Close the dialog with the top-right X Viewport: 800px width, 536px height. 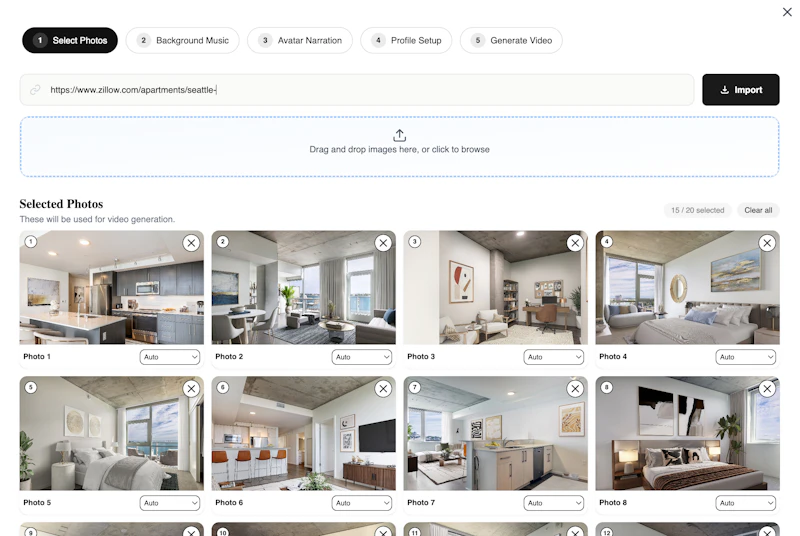[787, 12]
